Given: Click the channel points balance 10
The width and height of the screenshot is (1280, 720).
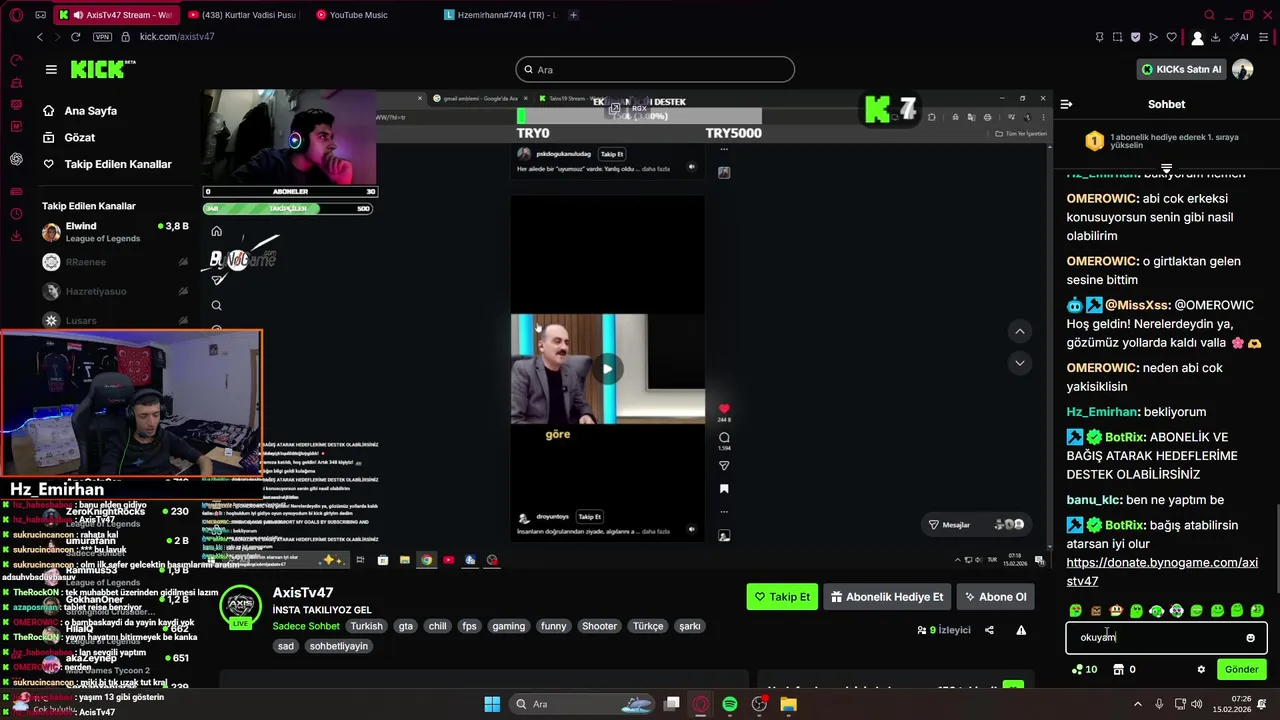Looking at the screenshot, I should pyautogui.click(x=1084, y=669).
